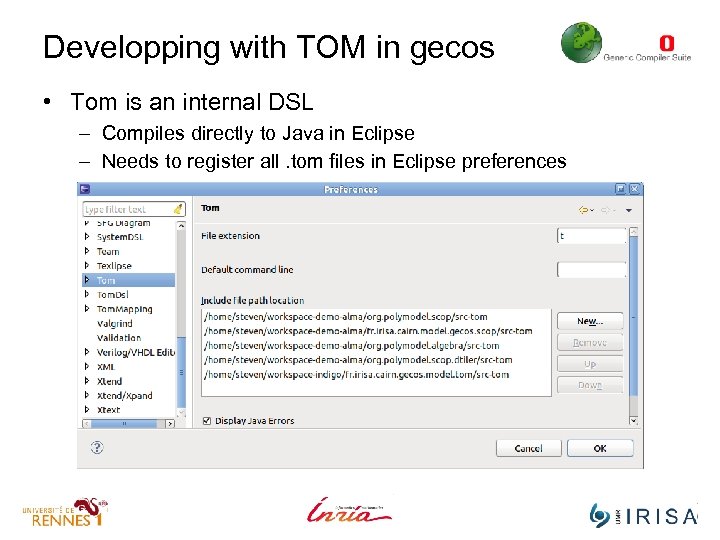Select the Xtext preferences entry
This screenshot has height=540, width=720.
point(108,410)
